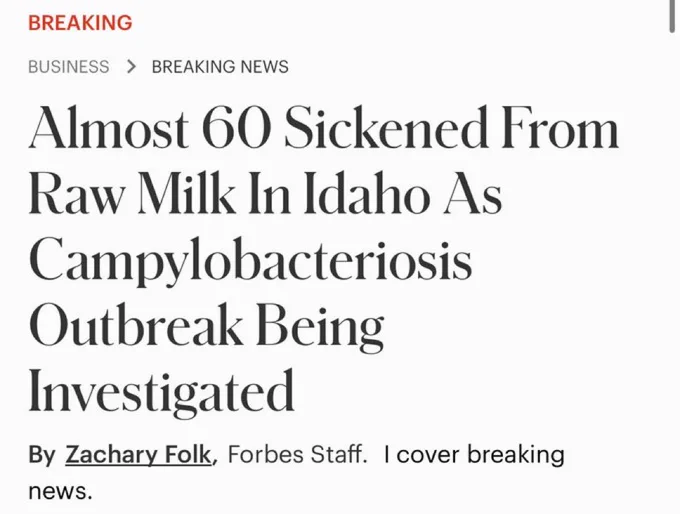Click the word Campylobacteriosis in the headline

[250, 260]
